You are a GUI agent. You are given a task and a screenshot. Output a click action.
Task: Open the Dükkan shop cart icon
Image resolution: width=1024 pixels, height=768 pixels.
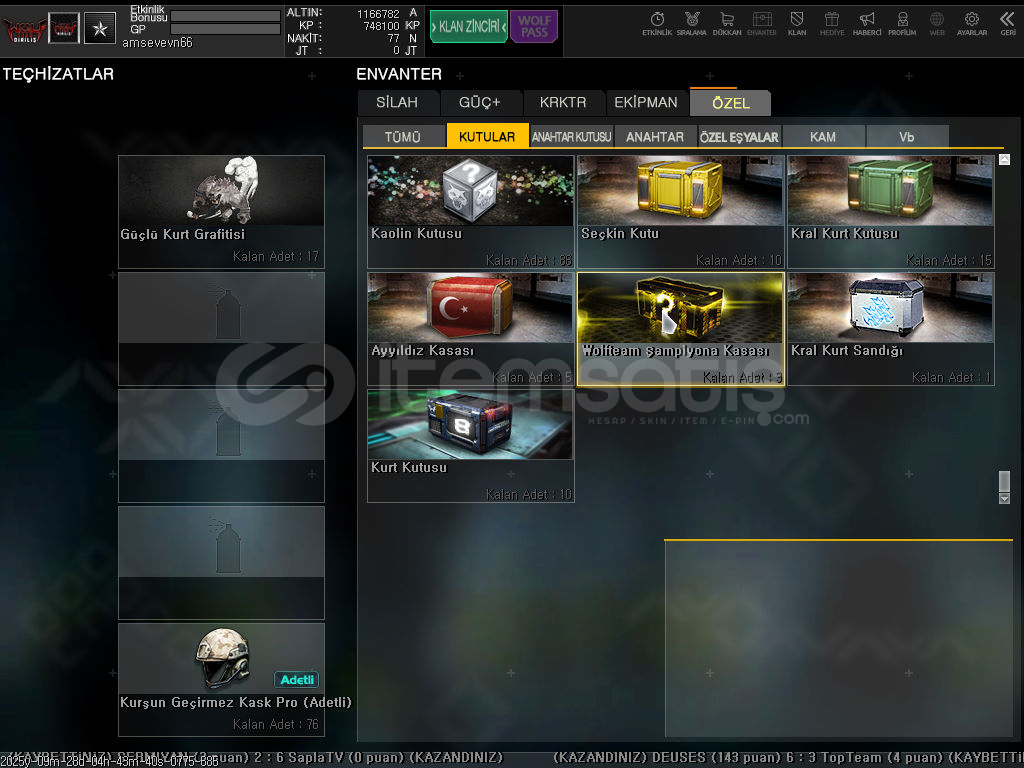click(x=727, y=24)
